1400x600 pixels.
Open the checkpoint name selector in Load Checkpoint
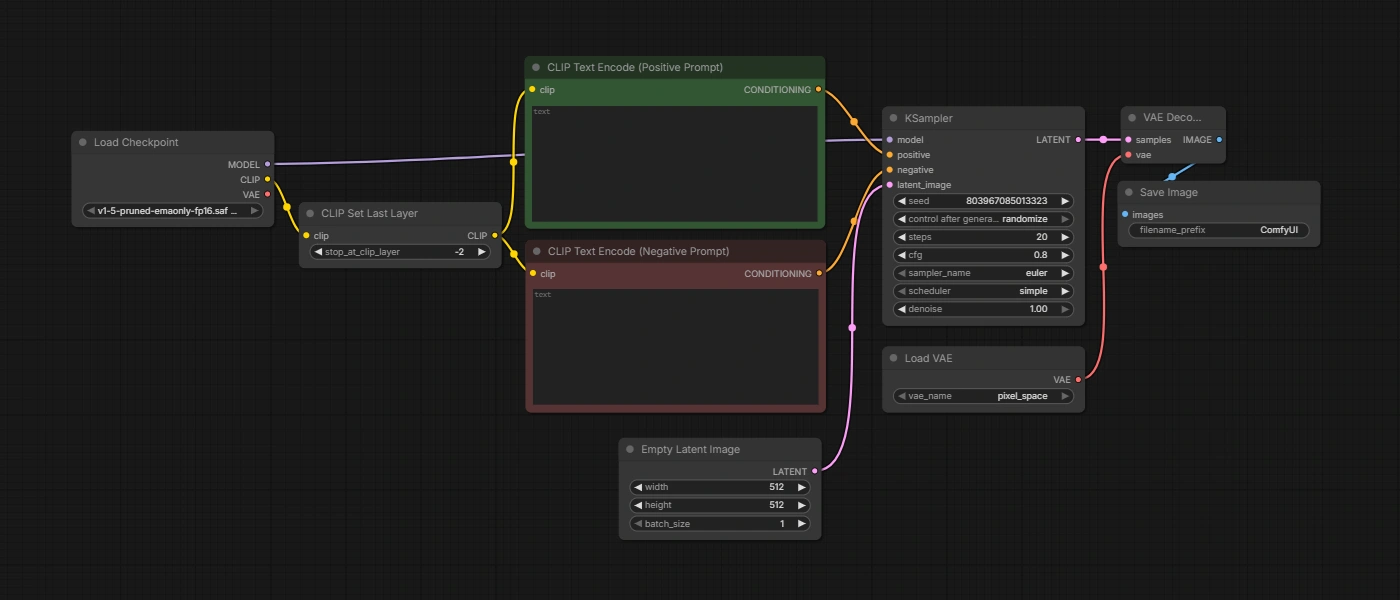pos(173,211)
